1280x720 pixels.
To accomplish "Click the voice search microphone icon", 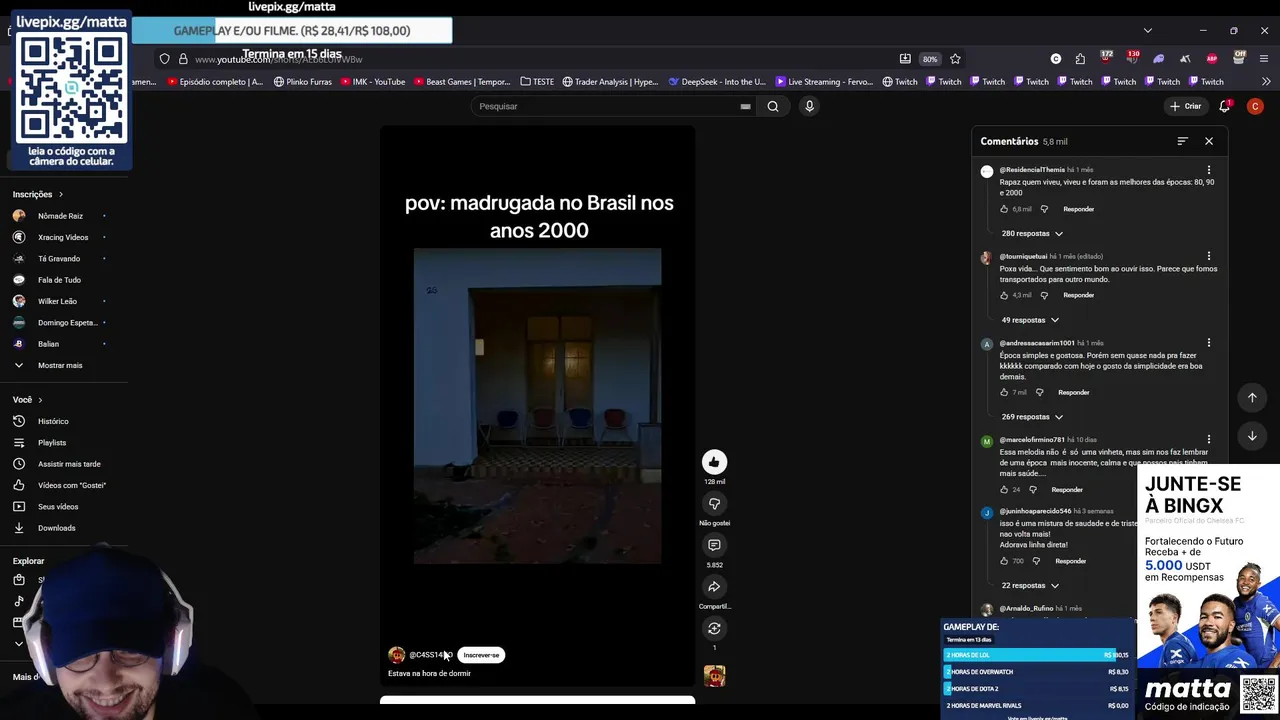I will coord(810,106).
